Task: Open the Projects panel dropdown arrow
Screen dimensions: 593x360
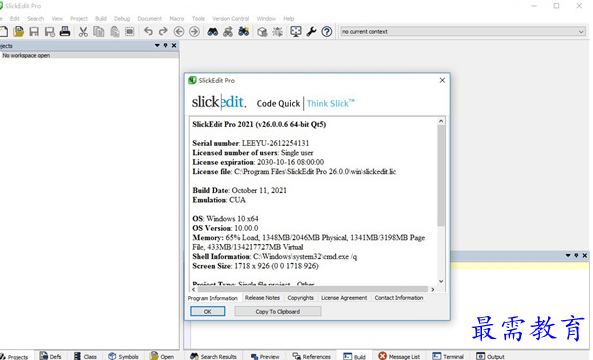Action: (157, 45)
